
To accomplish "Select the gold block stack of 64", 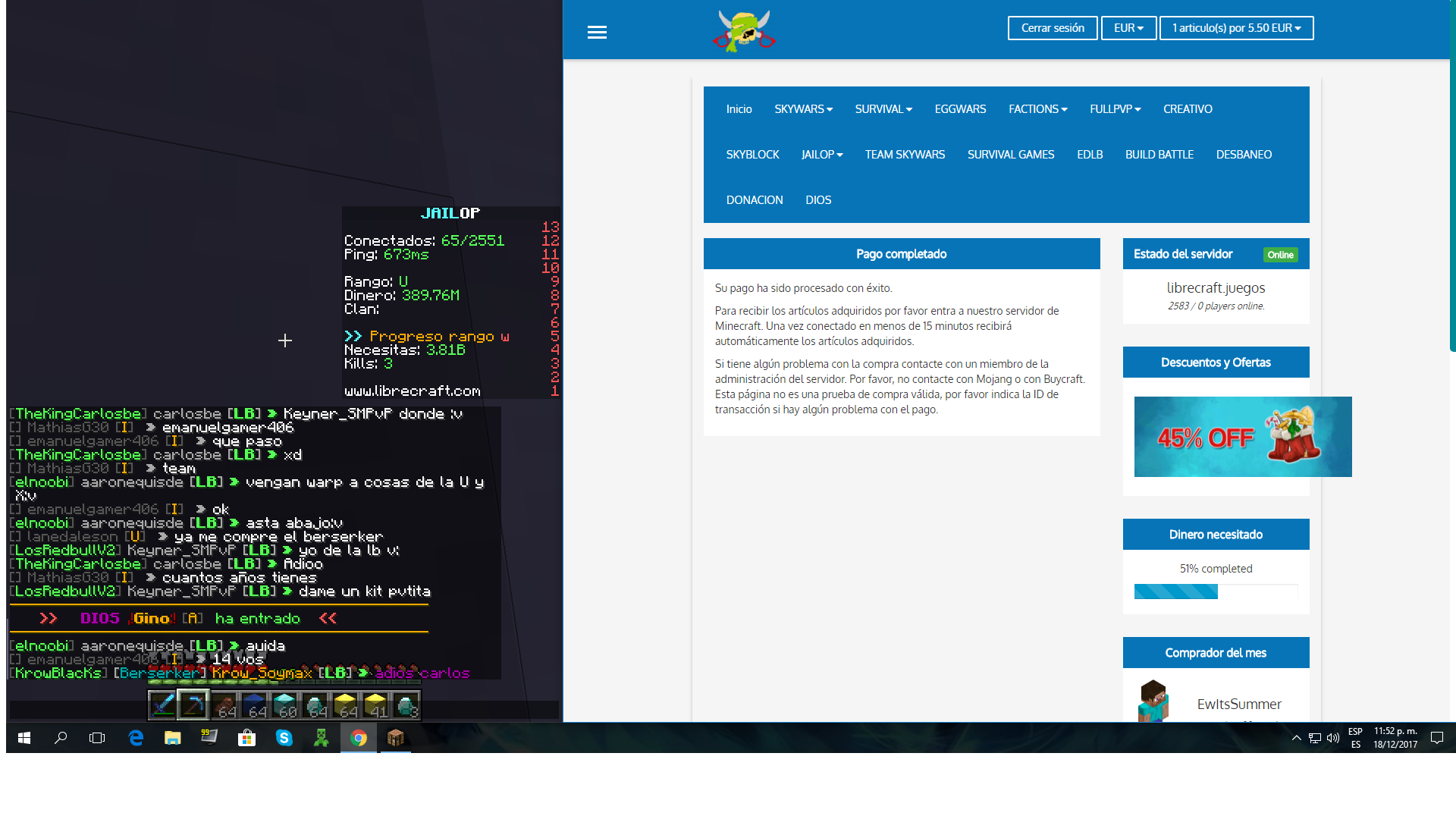I will [345, 705].
